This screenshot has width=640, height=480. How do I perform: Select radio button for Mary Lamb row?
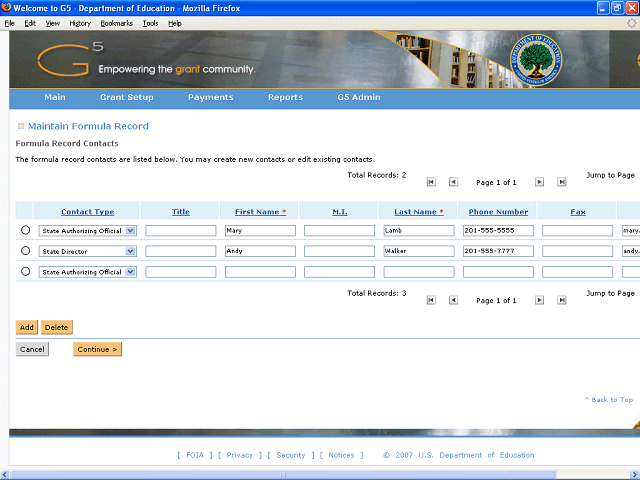[25, 230]
